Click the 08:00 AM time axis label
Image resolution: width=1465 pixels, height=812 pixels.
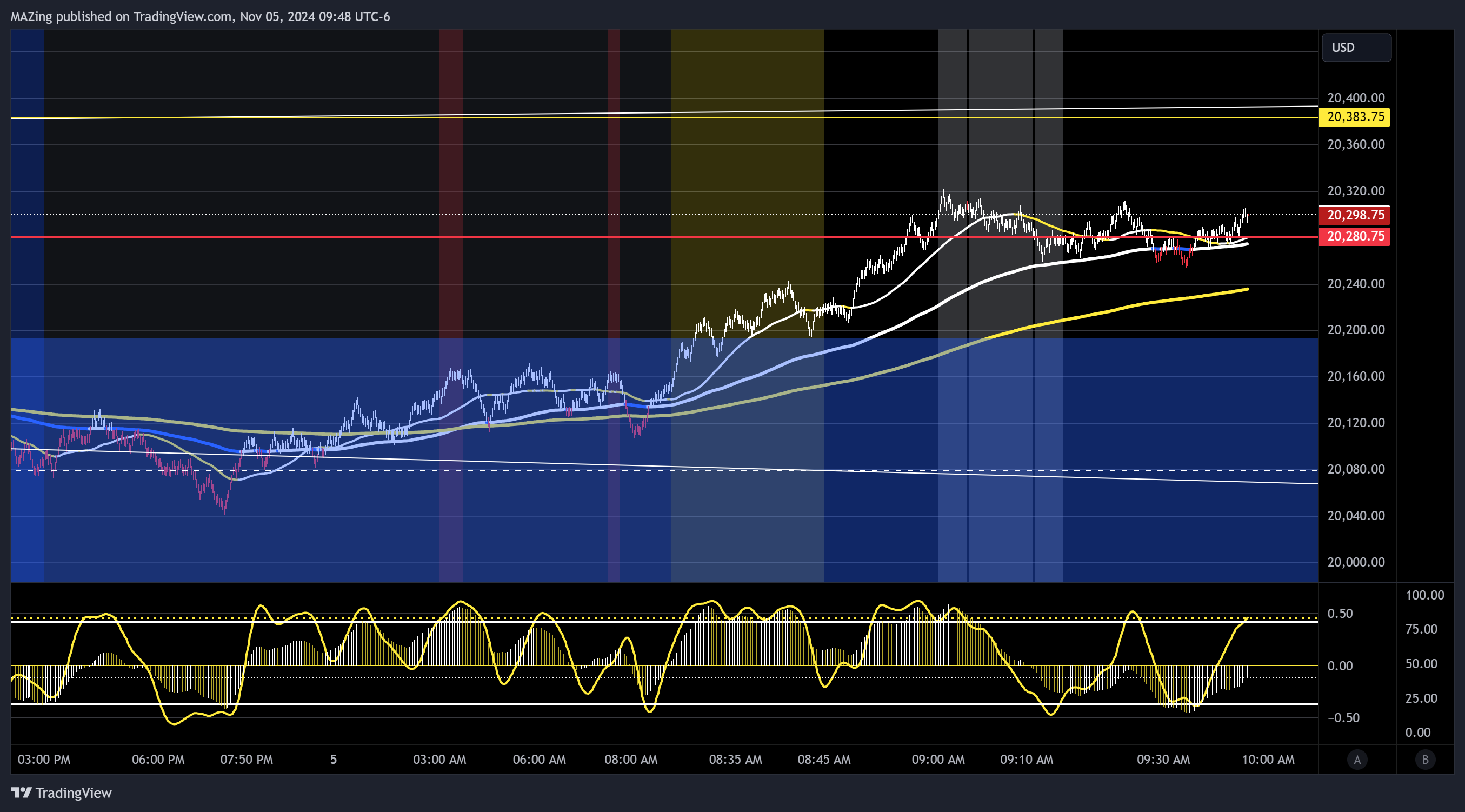(x=631, y=760)
